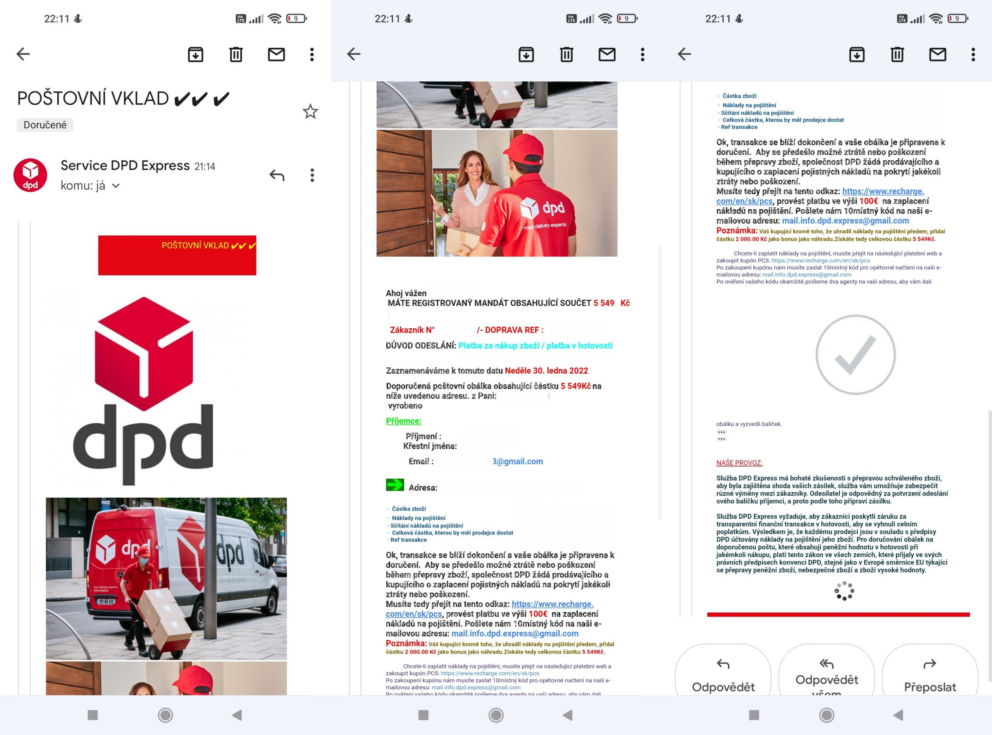Delete the email in the right screenshot
This screenshot has width=992, height=735.
(898, 54)
